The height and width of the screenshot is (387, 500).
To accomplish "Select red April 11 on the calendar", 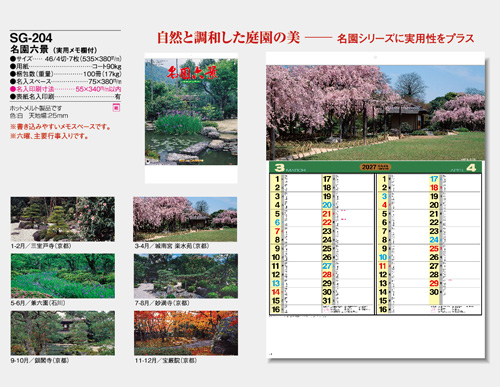I will (x=383, y=266).
